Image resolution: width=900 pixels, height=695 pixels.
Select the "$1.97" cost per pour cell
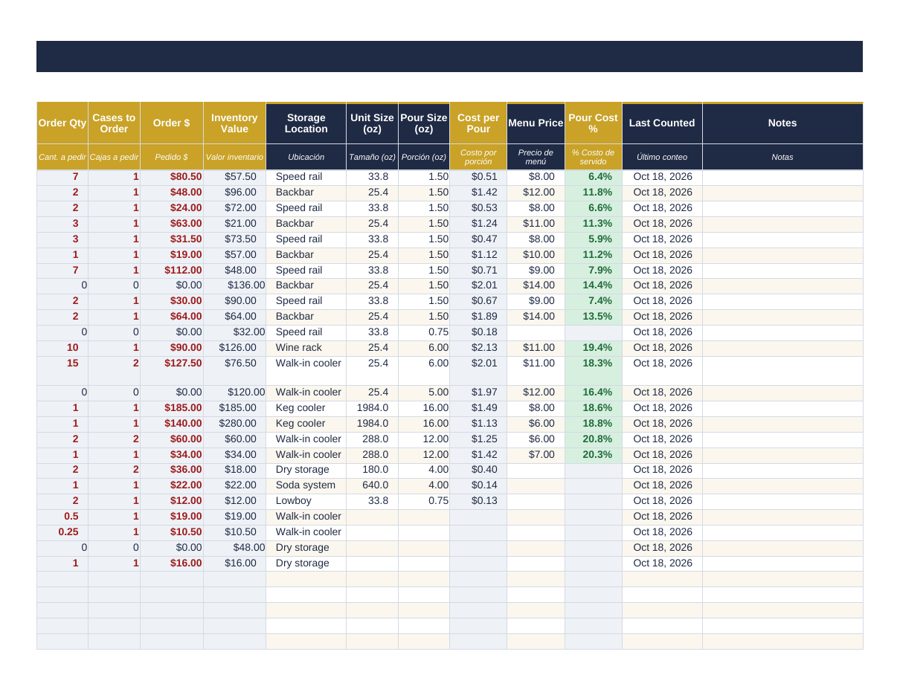[x=478, y=393]
